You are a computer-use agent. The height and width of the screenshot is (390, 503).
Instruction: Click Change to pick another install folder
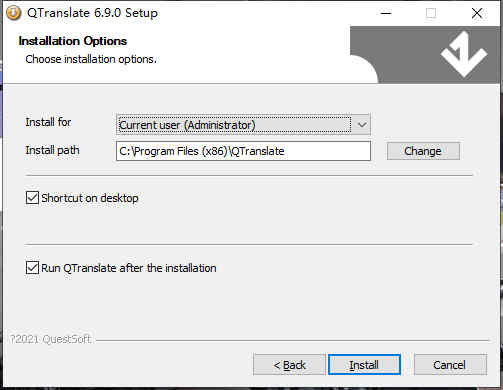tap(423, 151)
